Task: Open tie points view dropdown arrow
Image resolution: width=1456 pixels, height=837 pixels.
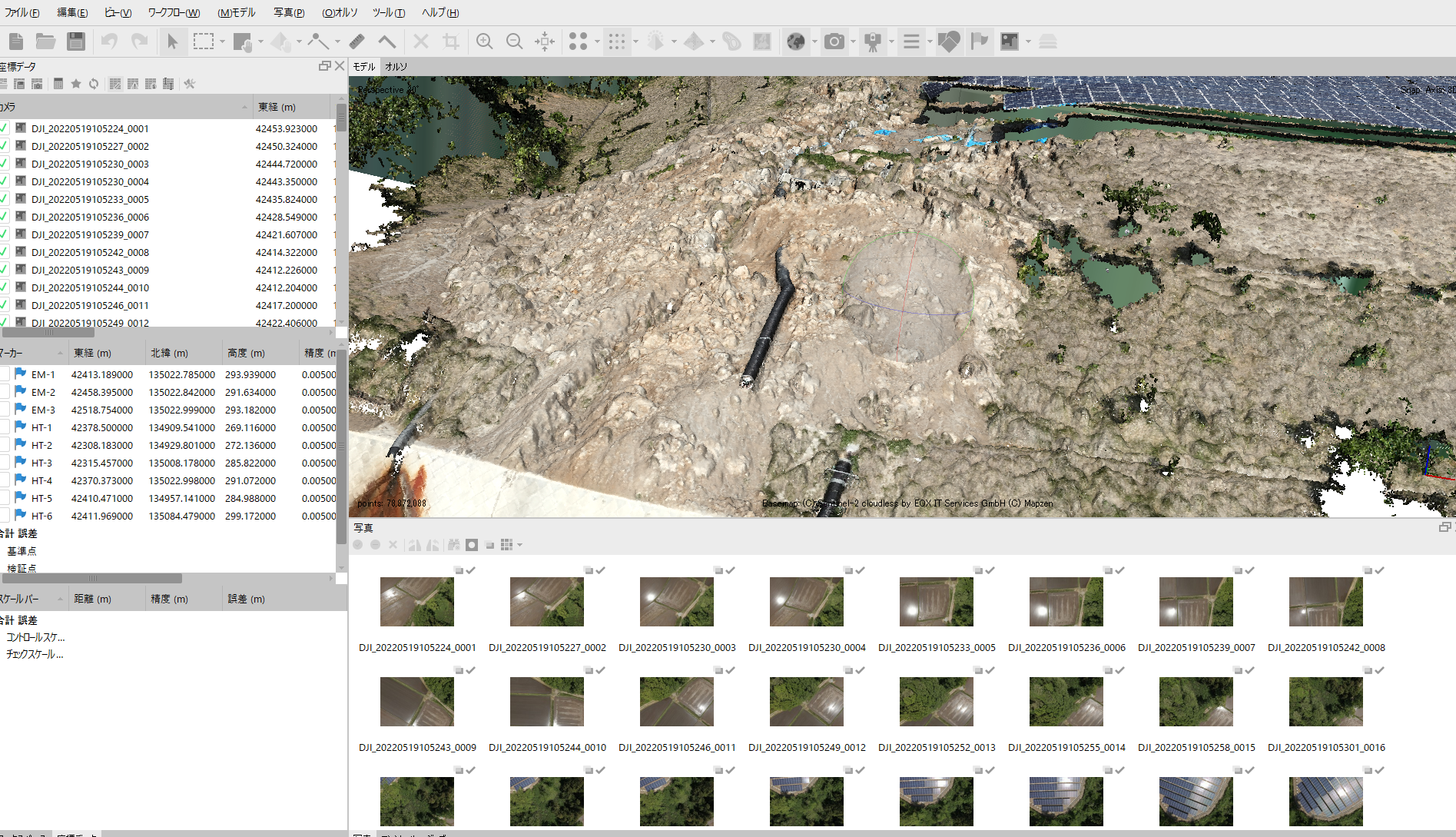Action: click(597, 42)
